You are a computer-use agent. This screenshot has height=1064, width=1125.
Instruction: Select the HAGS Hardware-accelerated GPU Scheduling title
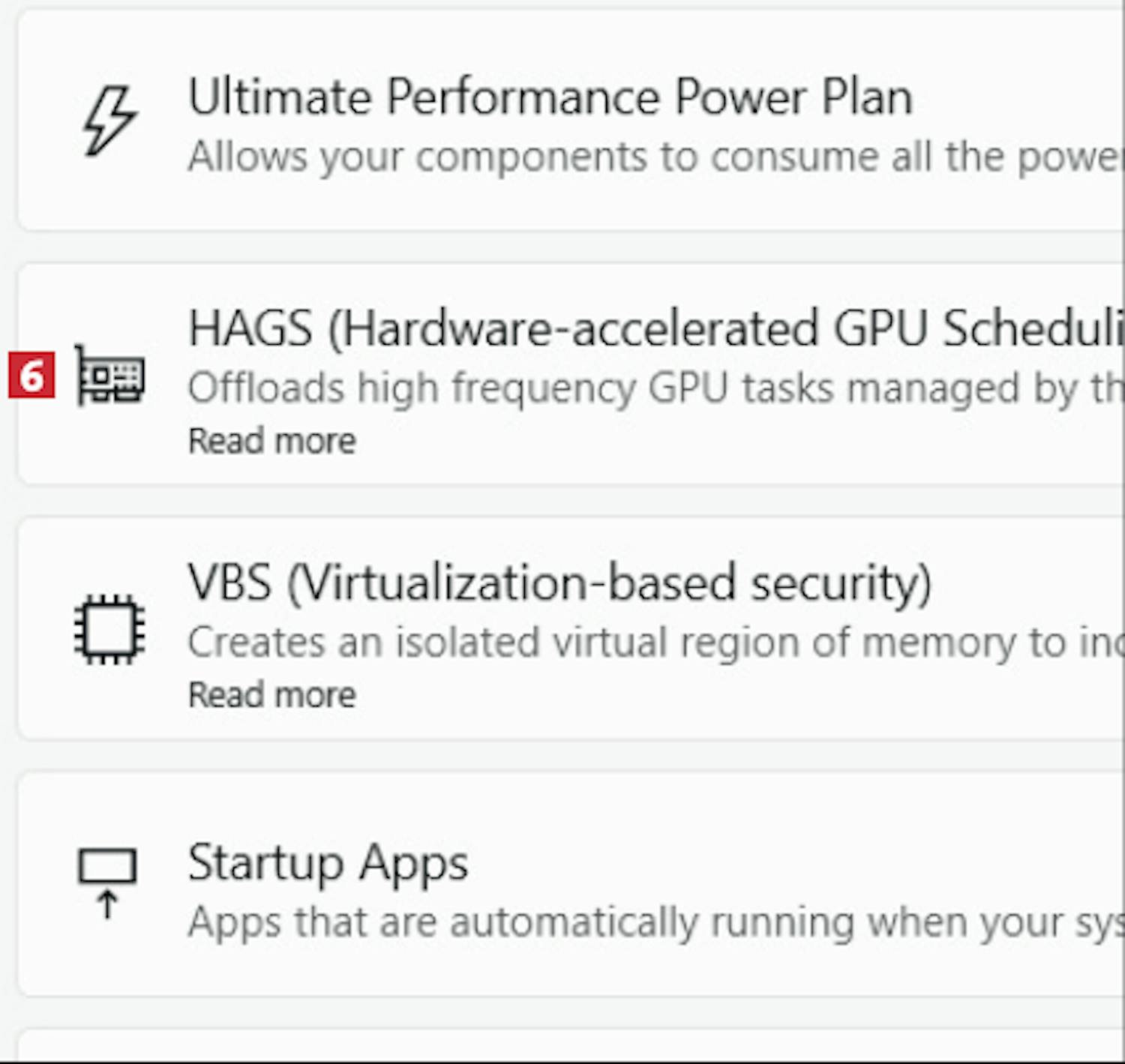(x=652, y=329)
